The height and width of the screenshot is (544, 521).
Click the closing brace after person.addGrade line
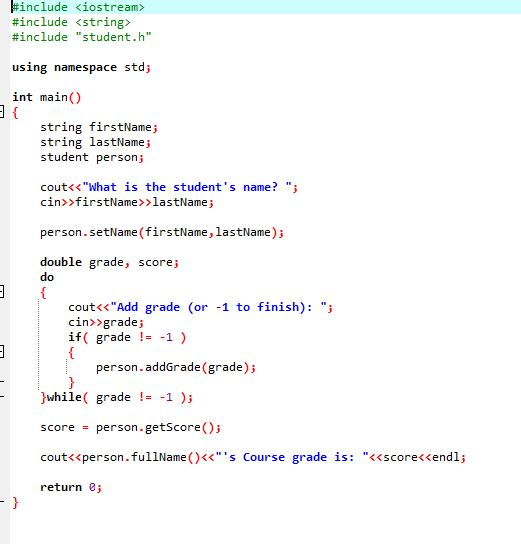(71, 382)
